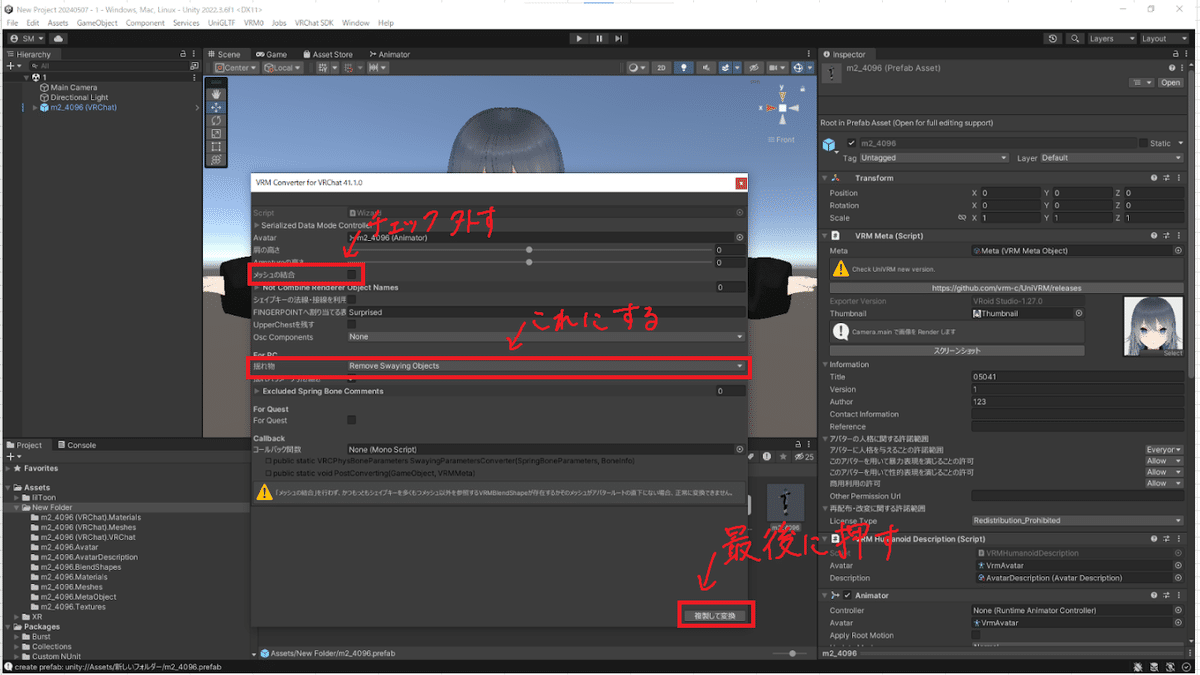Expand Excluded Spring Bone Comments foldout
This screenshot has width=1200, height=675.
tap(257, 391)
